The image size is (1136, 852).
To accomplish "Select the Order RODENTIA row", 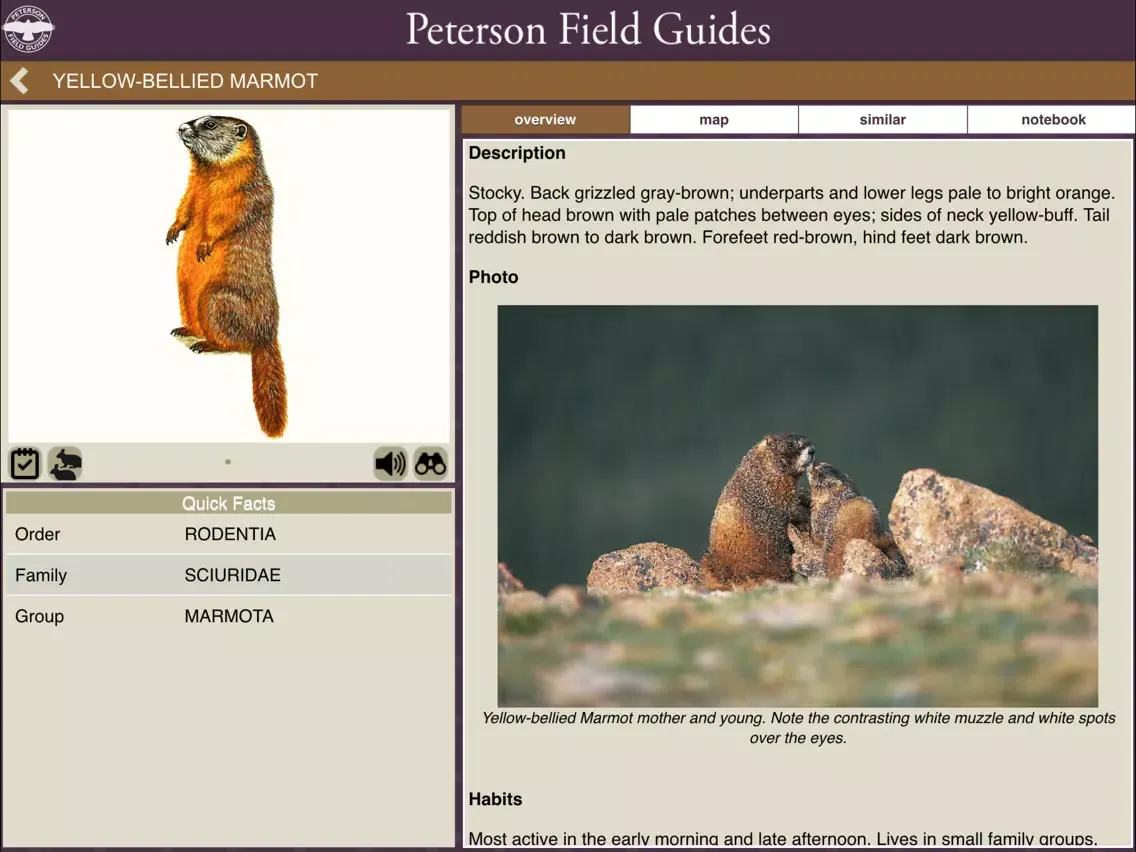I will [x=229, y=534].
